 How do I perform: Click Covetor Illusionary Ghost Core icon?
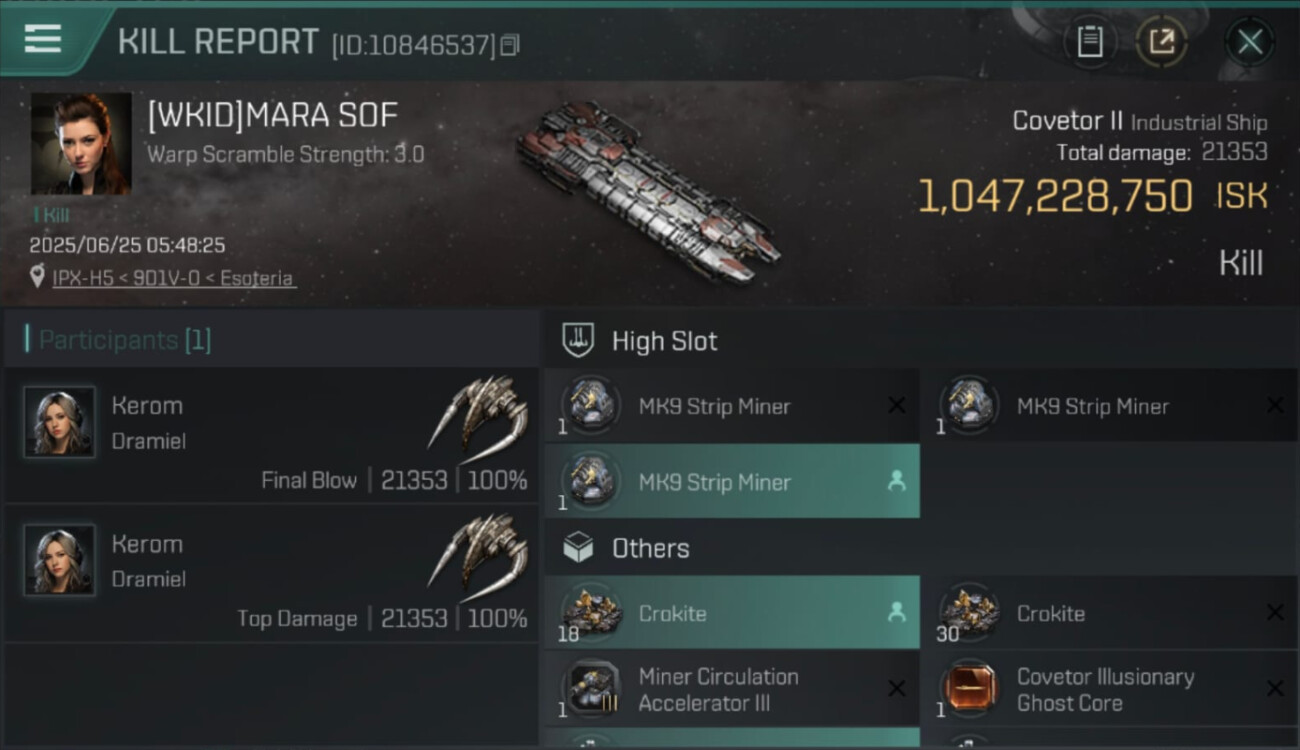969,689
